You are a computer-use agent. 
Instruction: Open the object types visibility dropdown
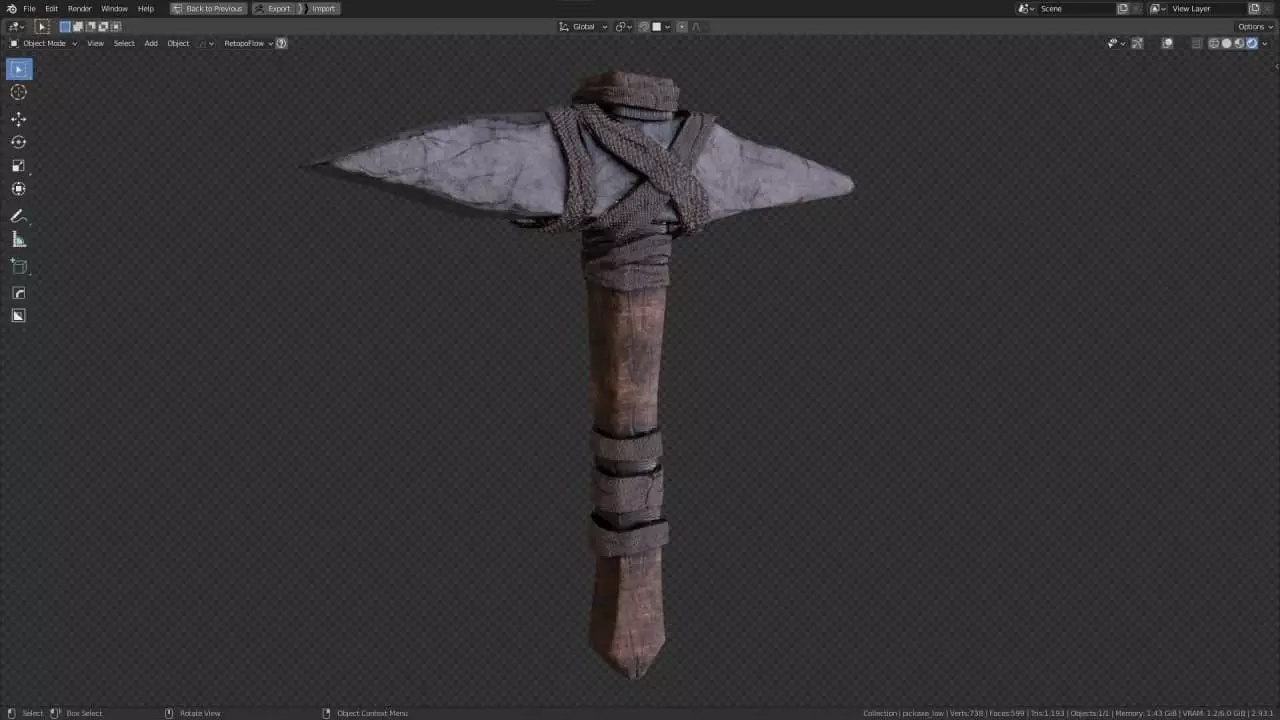click(x=1116, y=43)
